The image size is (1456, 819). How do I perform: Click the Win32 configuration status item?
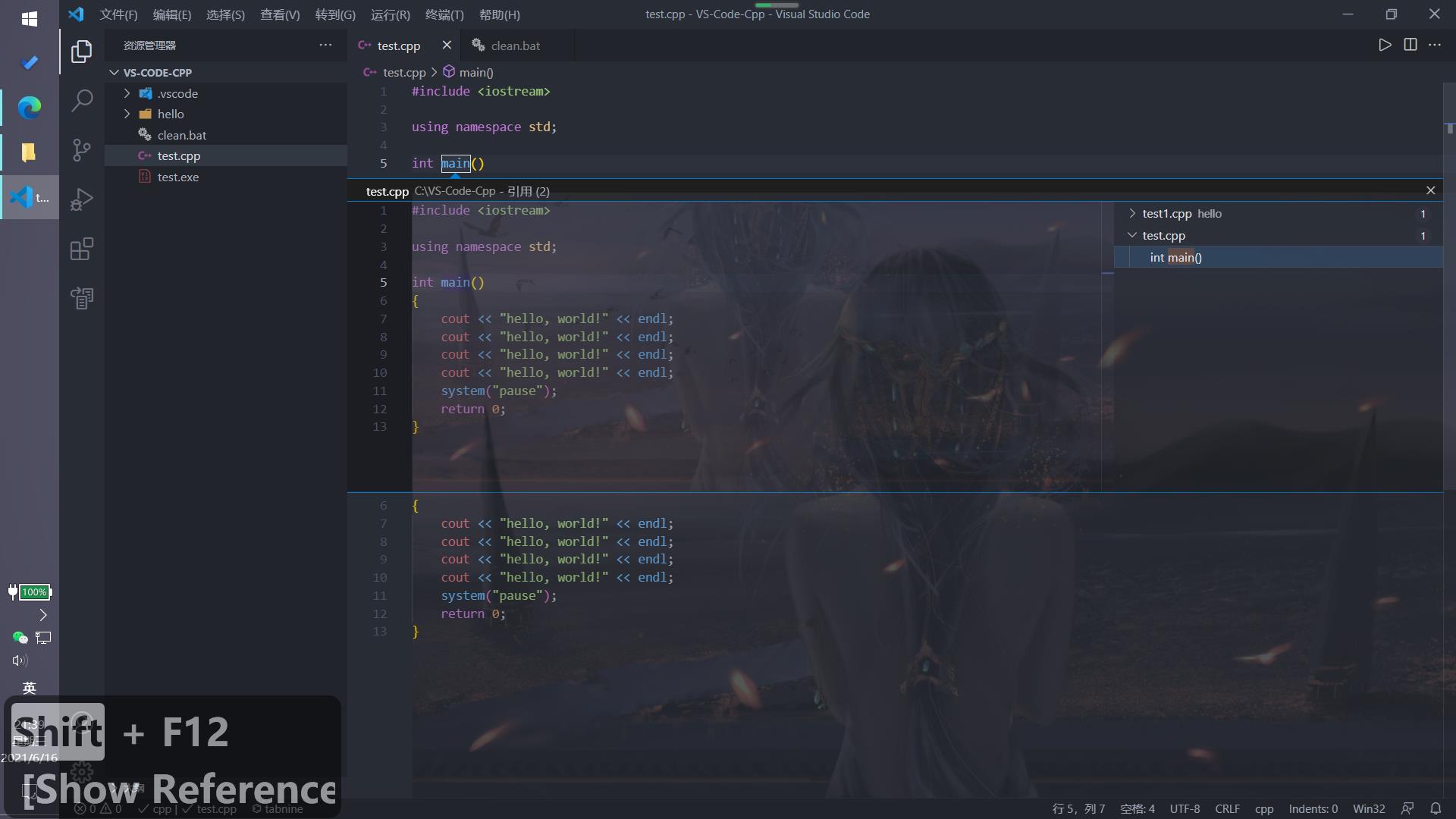(1369, 808)
